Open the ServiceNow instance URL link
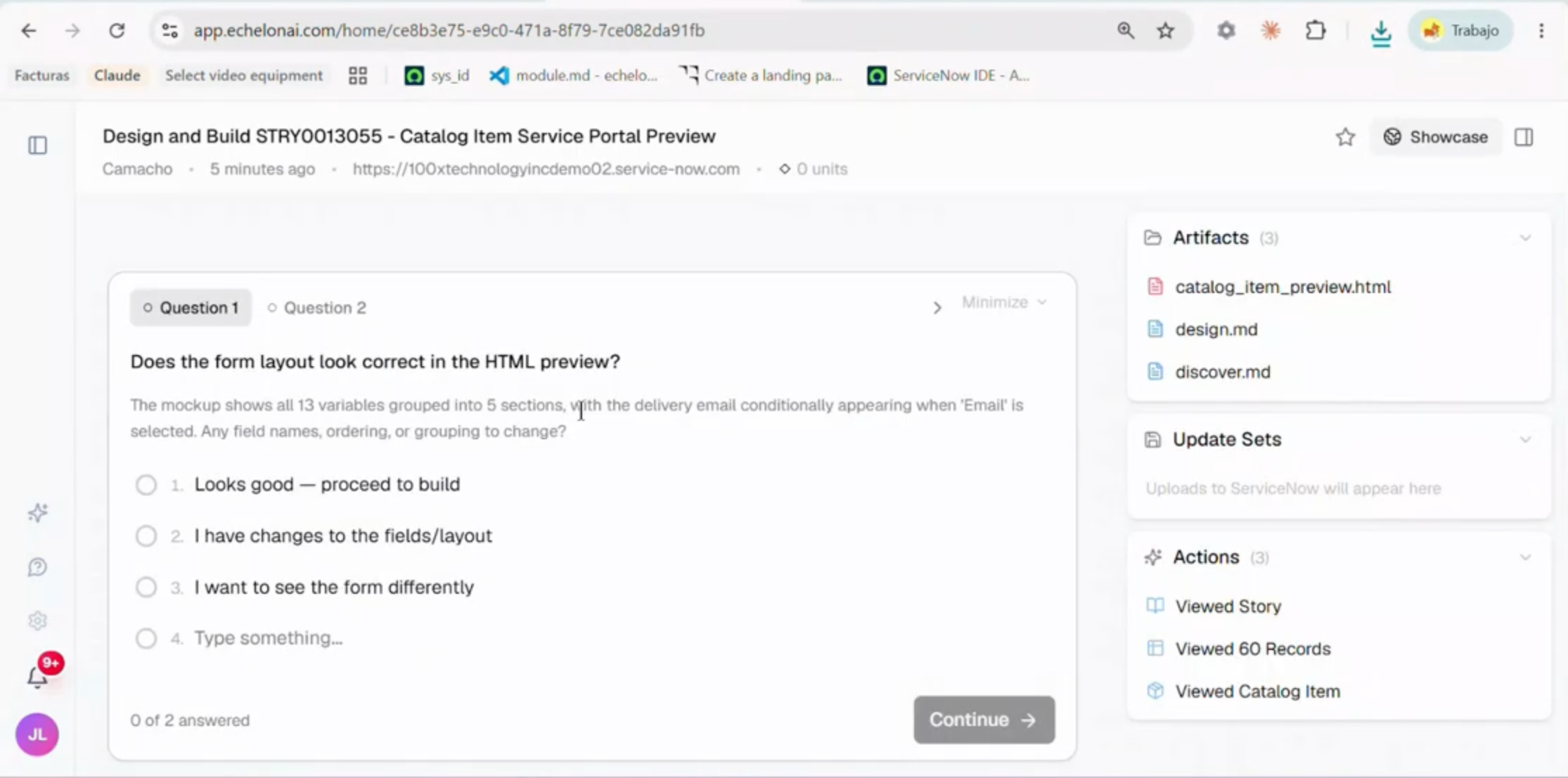 pos(546,169)
